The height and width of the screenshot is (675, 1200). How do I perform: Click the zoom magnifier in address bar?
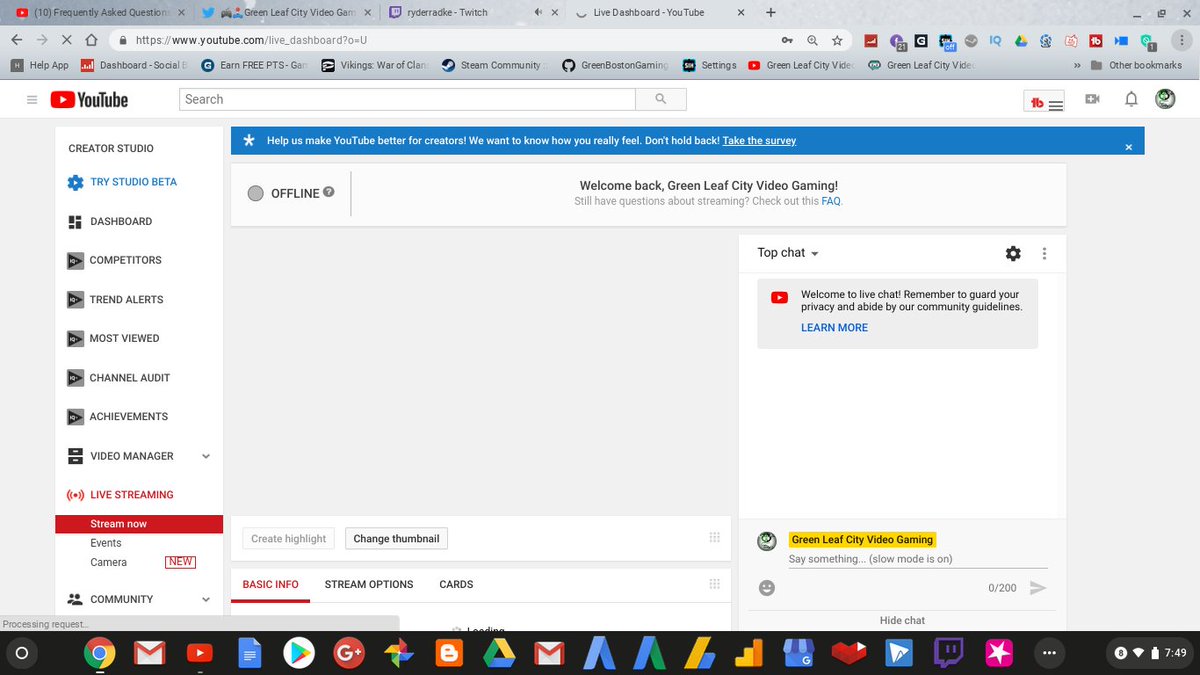click(812, 40)
